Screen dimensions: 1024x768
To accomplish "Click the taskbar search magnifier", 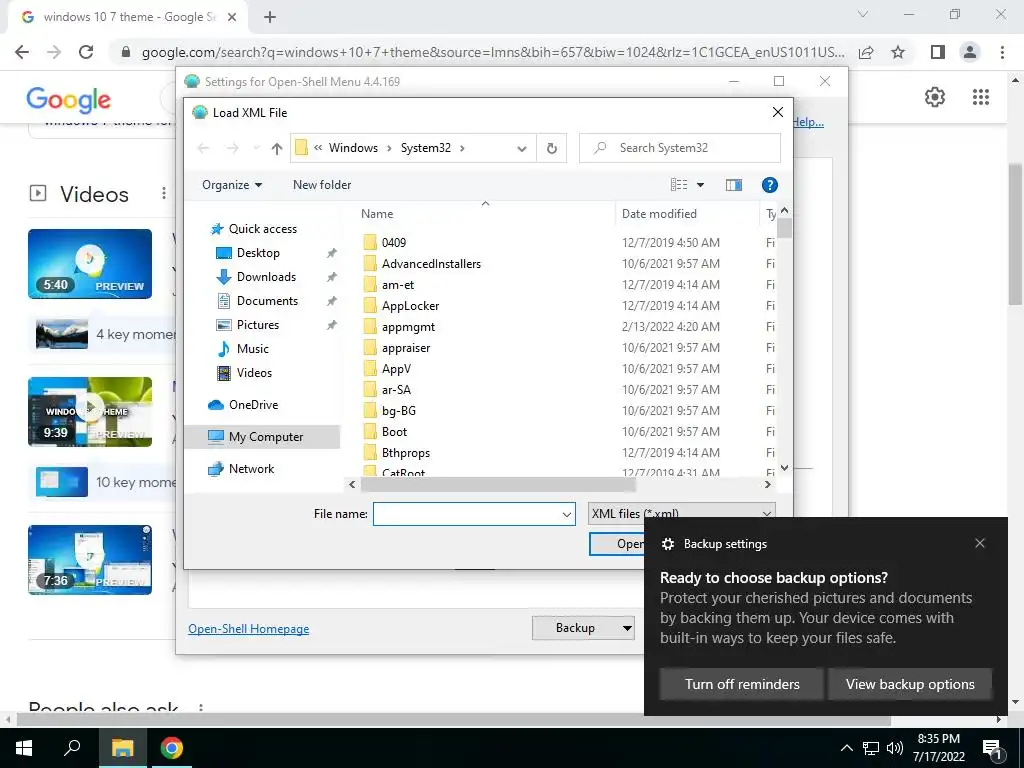I will (x=72, y=748).
